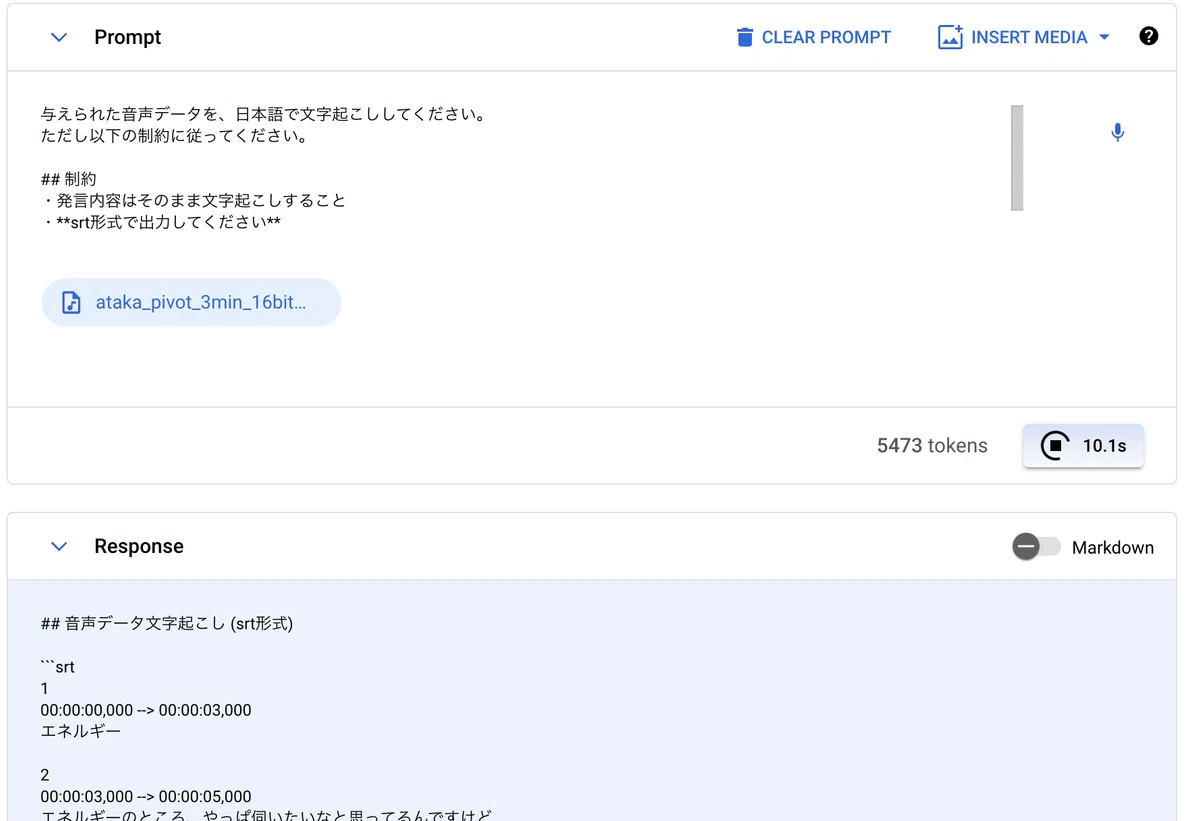Click the '## 音声データ文字起こし (srt形式)' heading
The height and width of the screenshot is (821, 1200).
[x=167, y=624]
